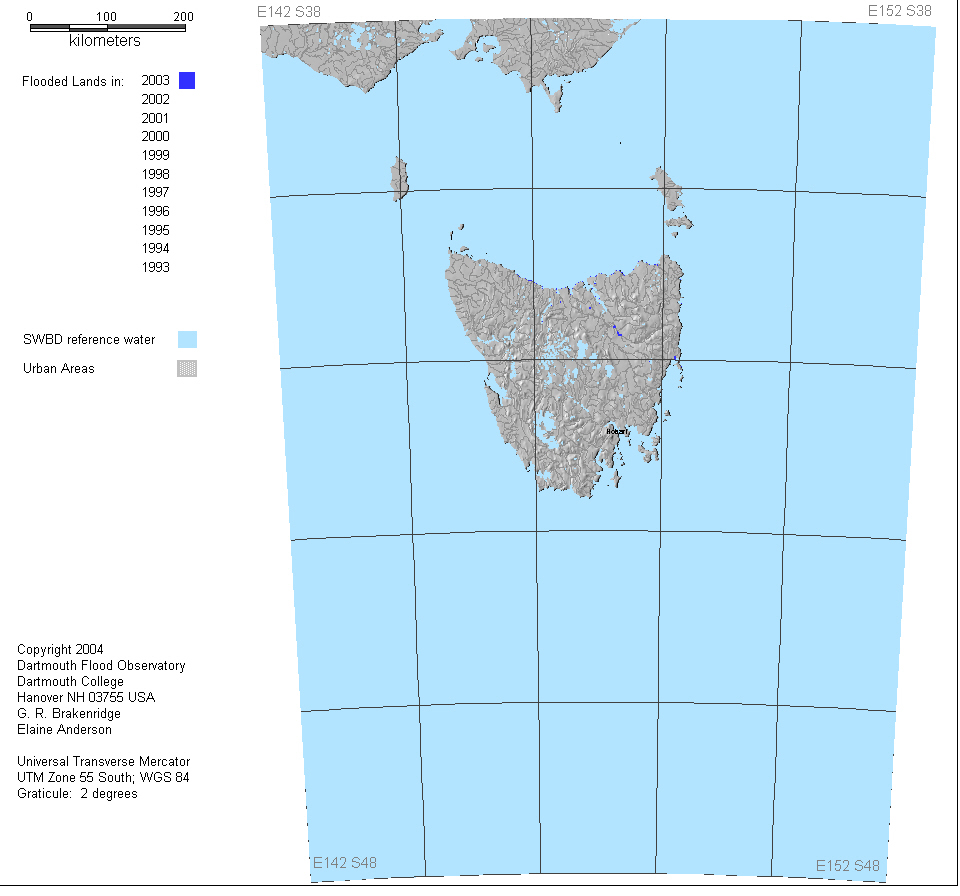Select the 1996 legend year entry
This screenshot has height=896, width=960.
[155, 211]
